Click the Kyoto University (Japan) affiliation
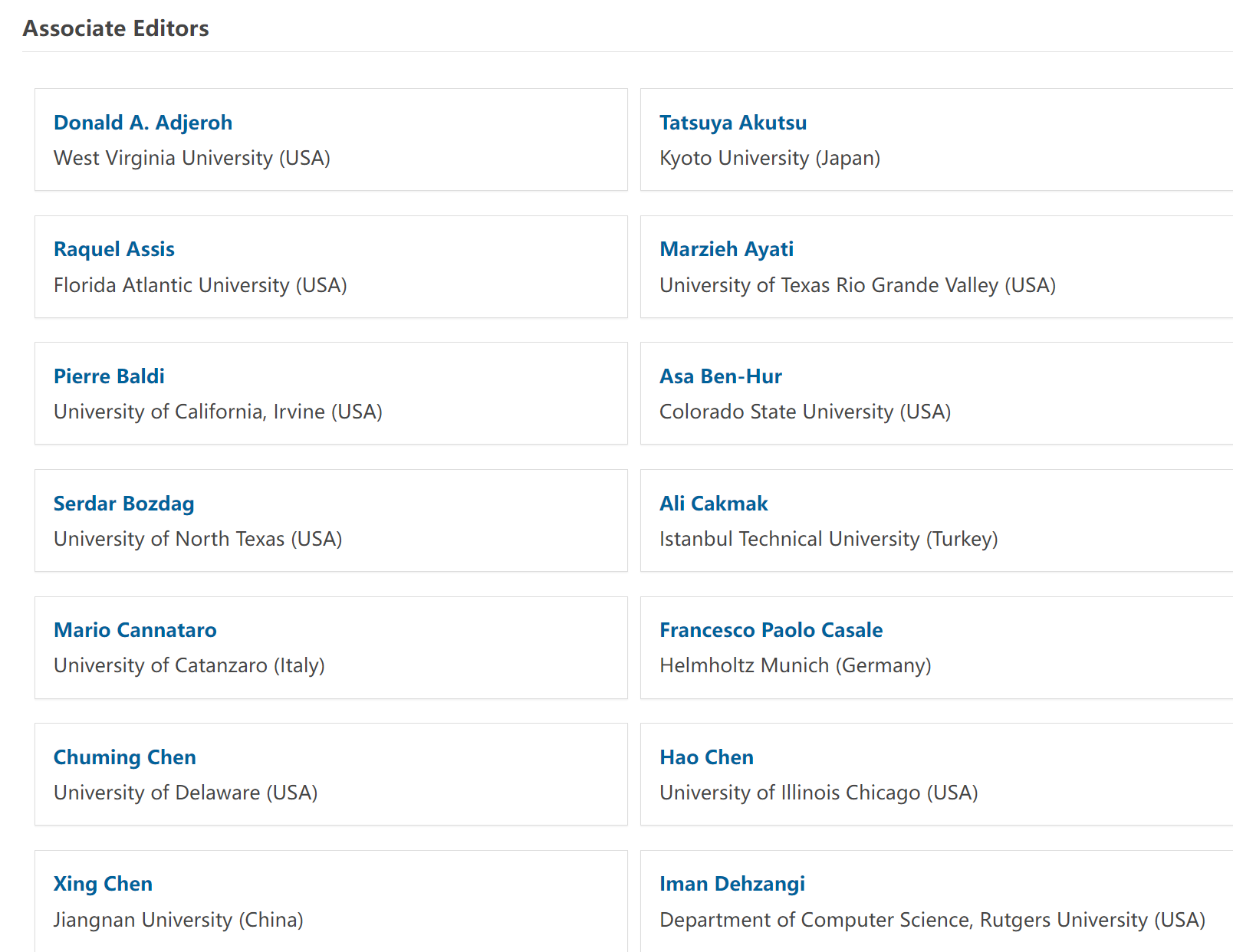This screenshot has height=952, width=1233. click(769, 158)
